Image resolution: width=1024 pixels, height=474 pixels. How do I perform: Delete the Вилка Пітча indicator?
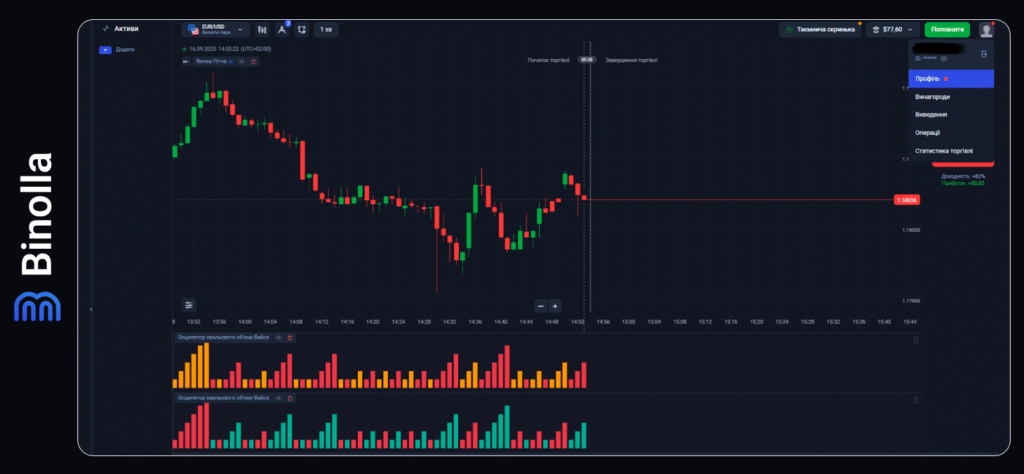point(253,62)
